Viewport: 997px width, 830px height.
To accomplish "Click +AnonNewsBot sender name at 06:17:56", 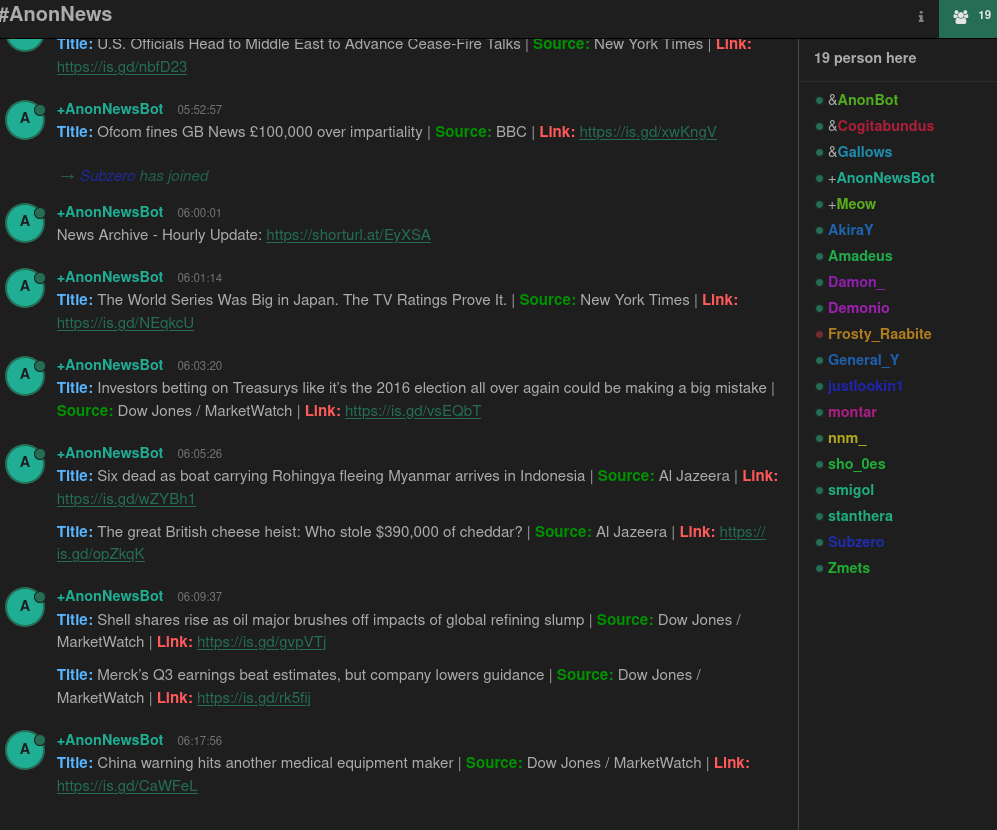I will pos(110,740).
